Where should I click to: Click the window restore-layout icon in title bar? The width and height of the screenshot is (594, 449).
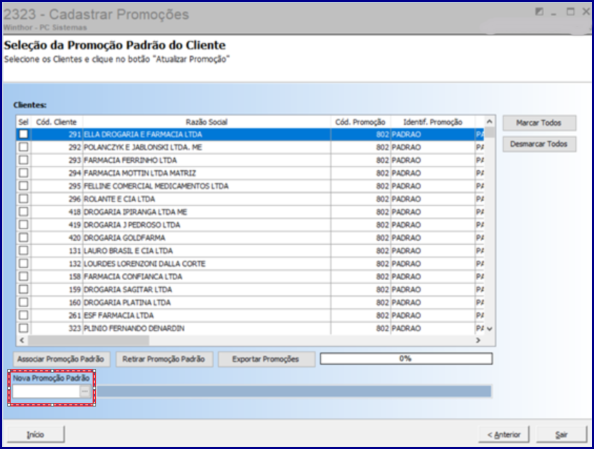(x=539, y=12)
